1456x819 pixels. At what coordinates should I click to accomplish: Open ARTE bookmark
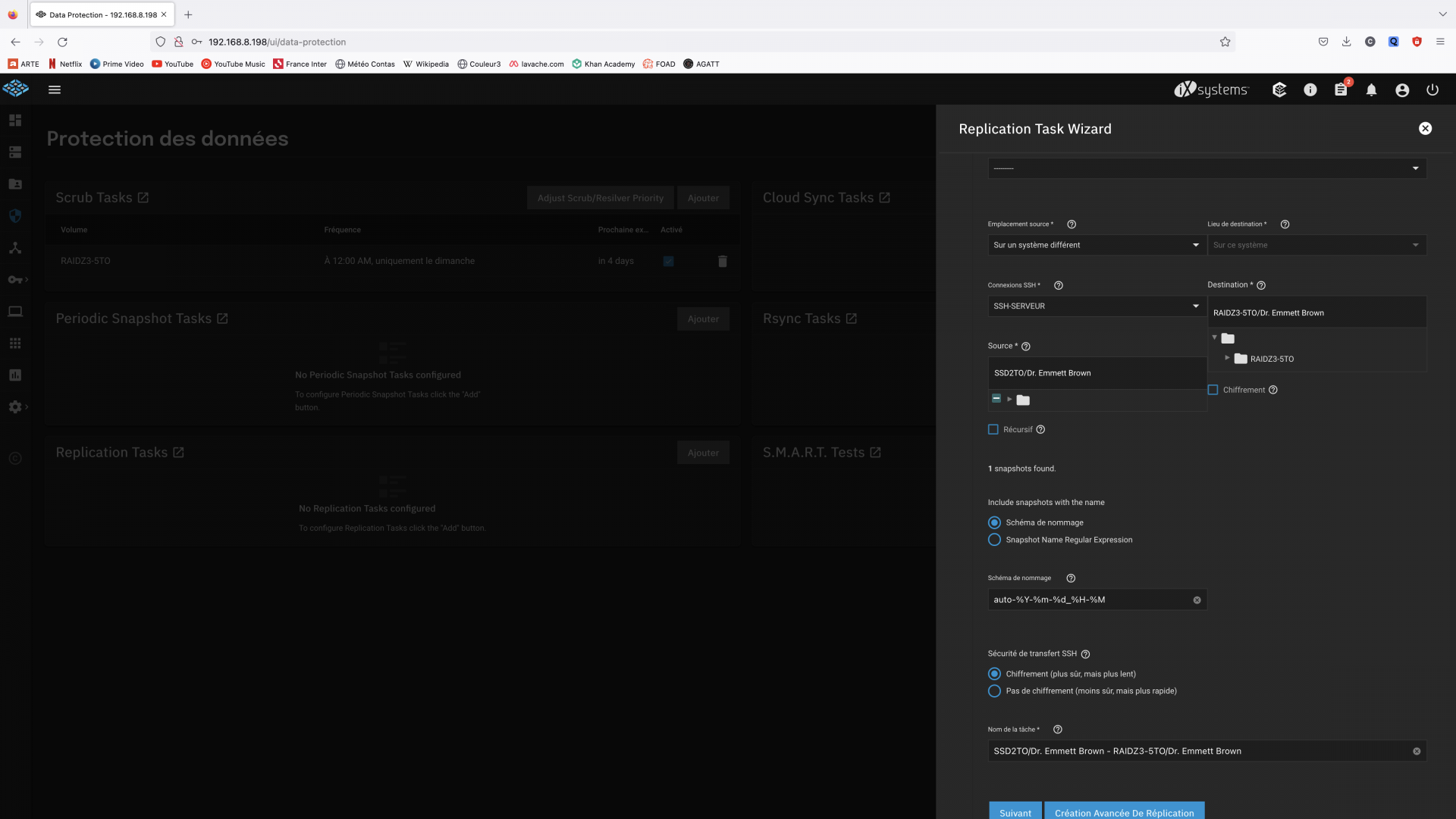[x=24, y=64]
